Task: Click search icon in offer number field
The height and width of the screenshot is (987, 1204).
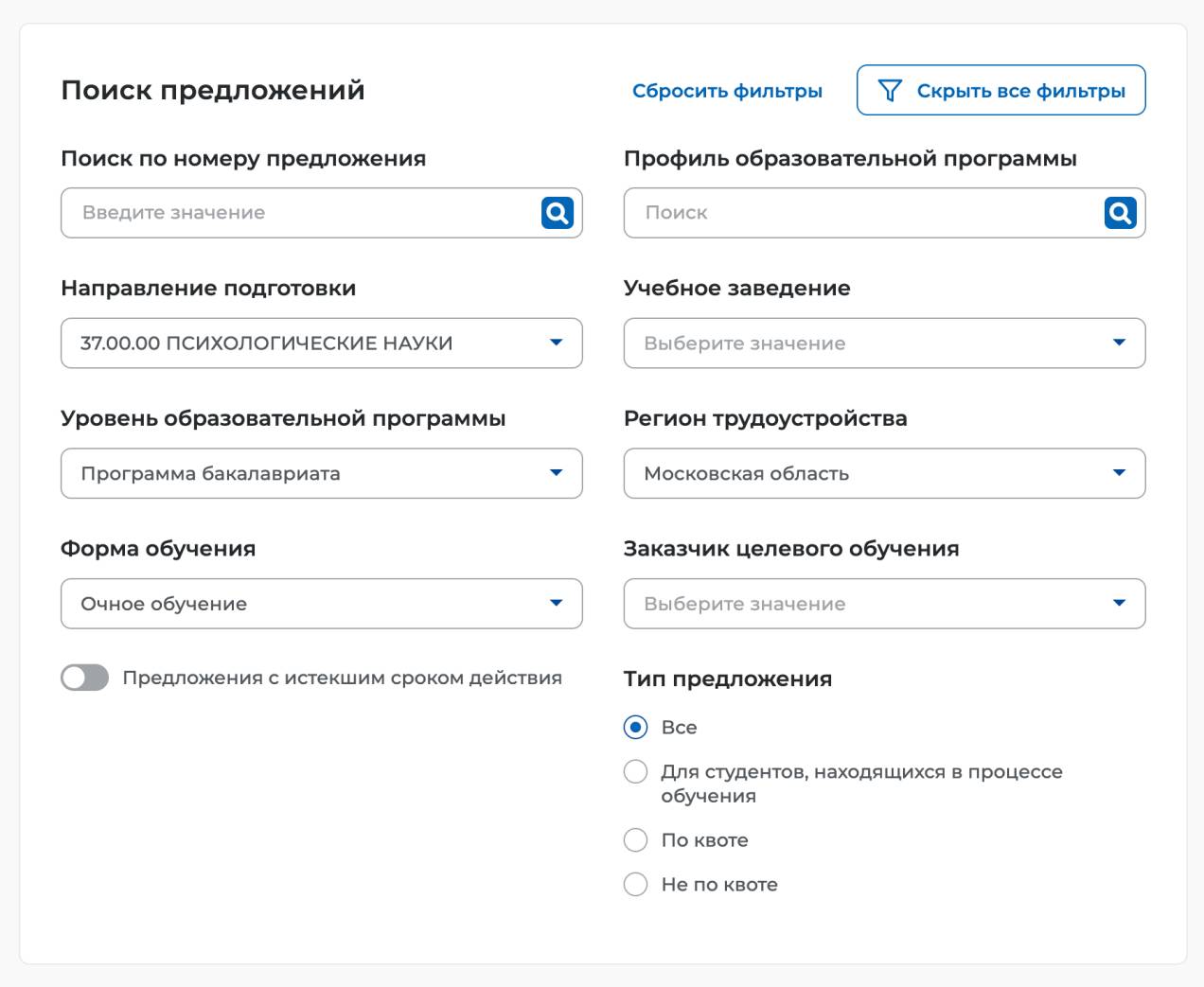Action: click(558, 213)
